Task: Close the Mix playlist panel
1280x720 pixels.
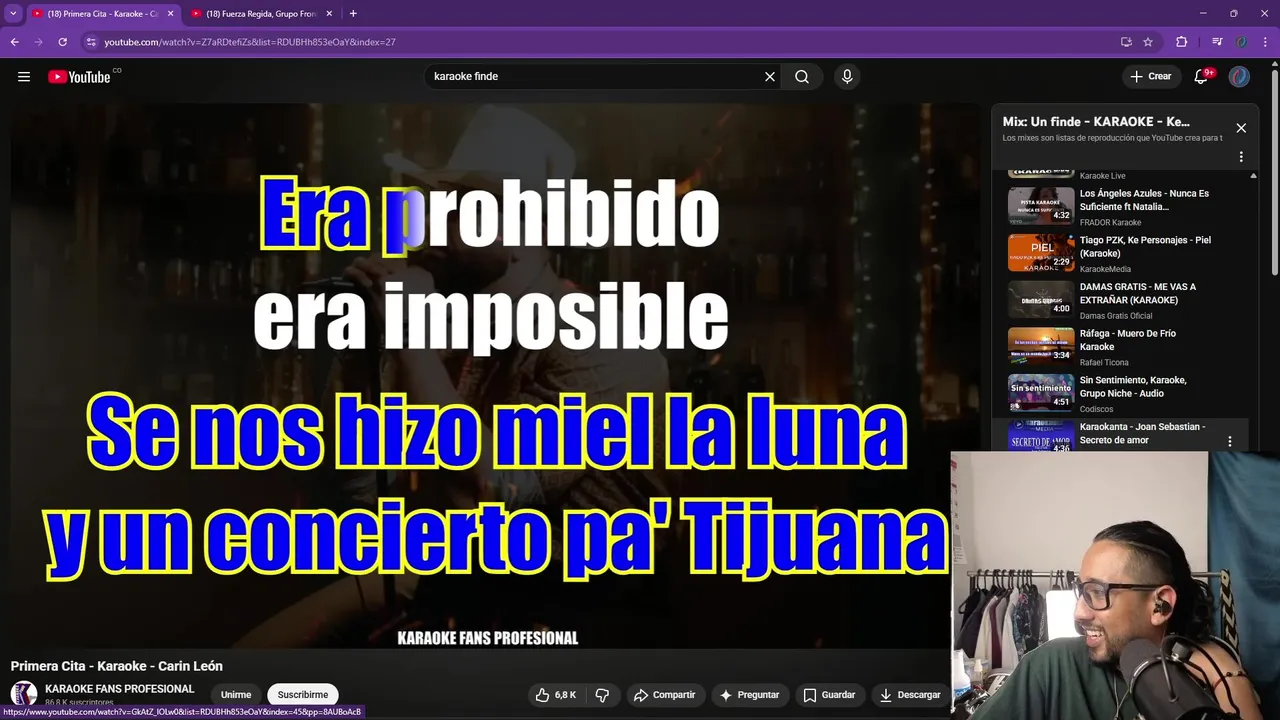Action: pyautogui.click(x=1241, y=128)
